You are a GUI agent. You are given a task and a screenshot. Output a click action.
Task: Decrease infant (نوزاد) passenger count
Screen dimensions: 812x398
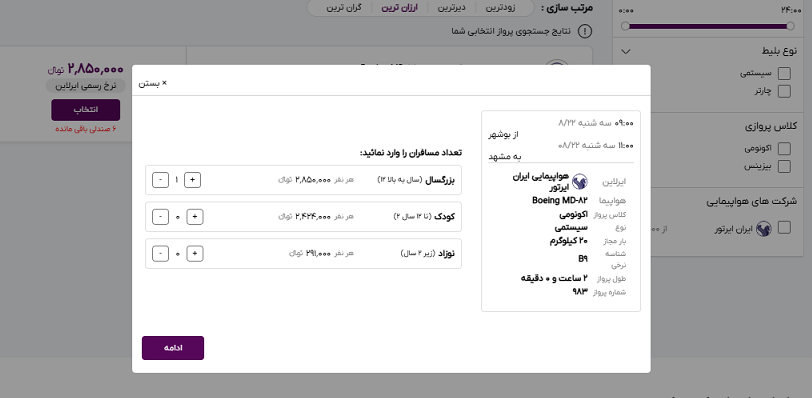[160, 254]
